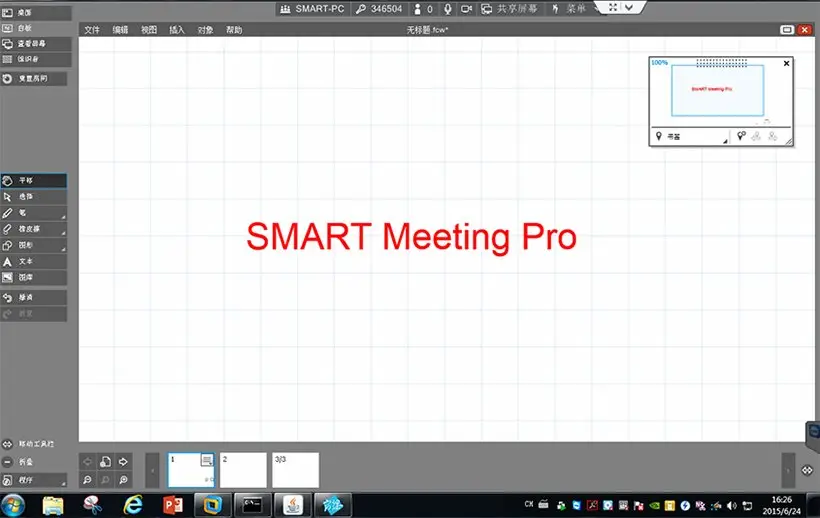Click the navigator panel dotted grip handle
This screenshot has width=820, height=518.
722,63
